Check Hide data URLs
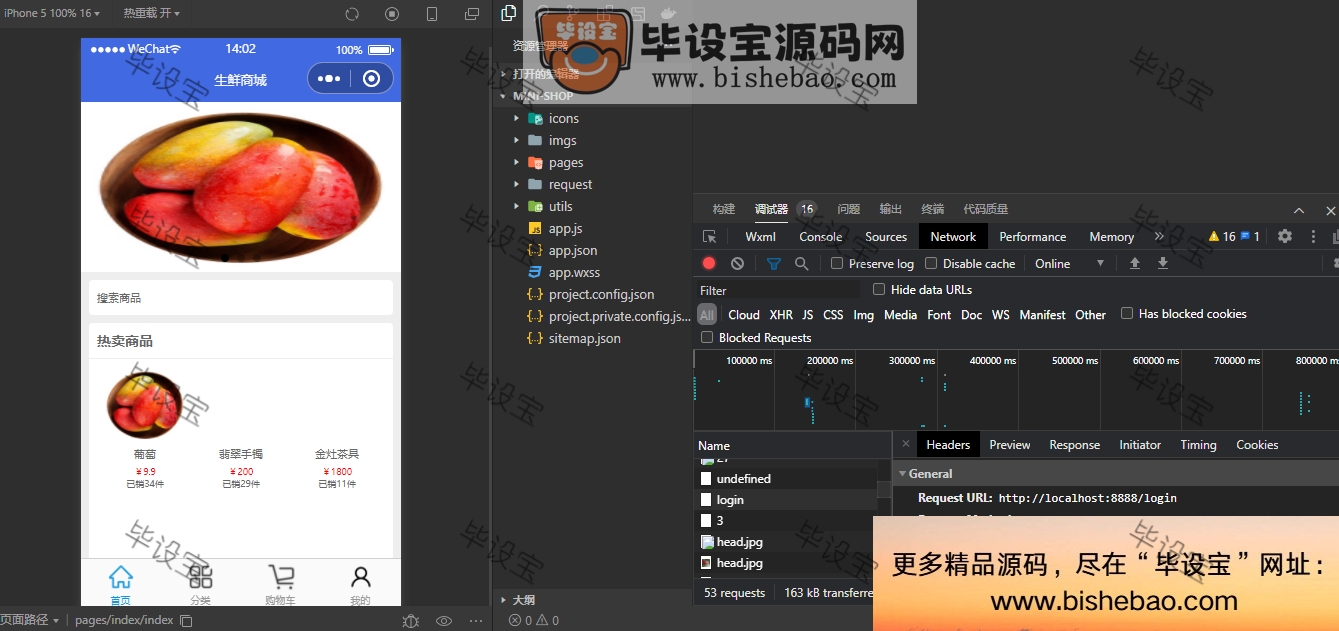1339x631 pixels. click(x=879, y=289)
